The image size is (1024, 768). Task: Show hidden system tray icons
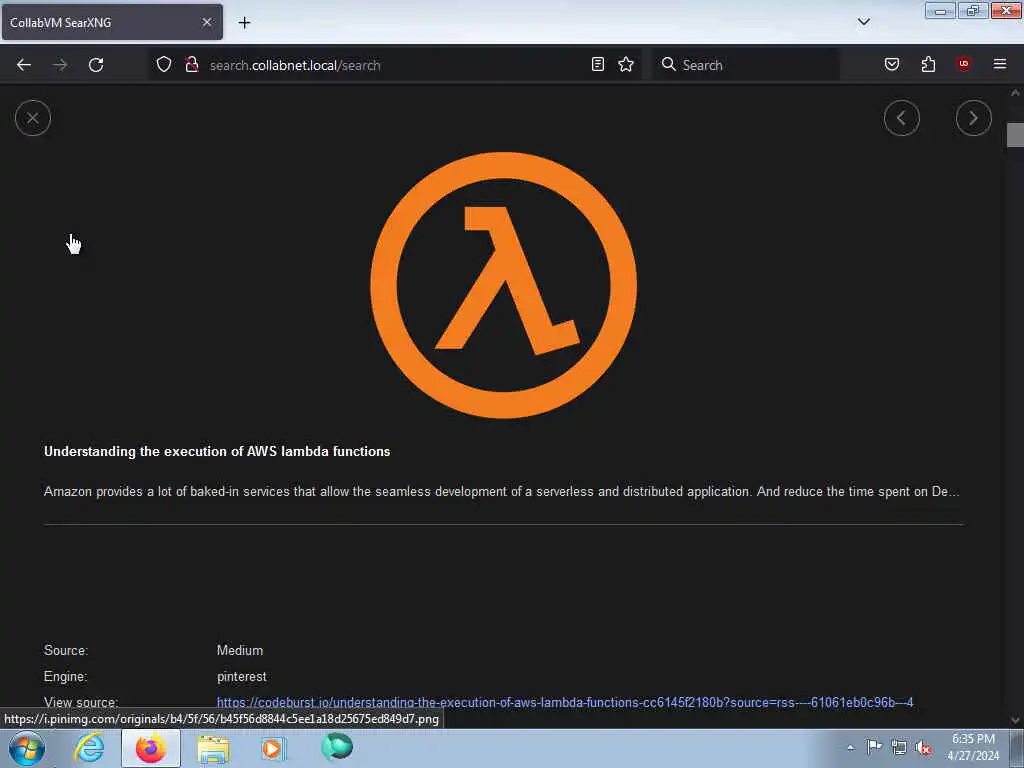pyautogui.click(x=850, y=748)
